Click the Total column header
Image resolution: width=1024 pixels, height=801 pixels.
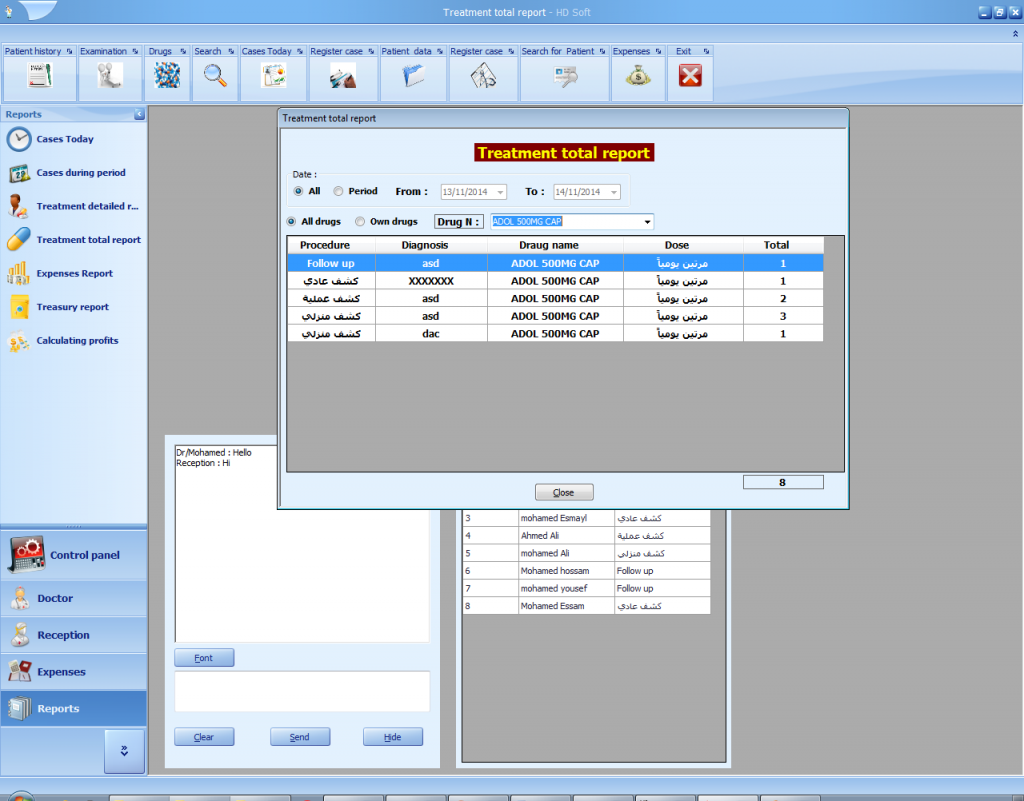(783, 245)
